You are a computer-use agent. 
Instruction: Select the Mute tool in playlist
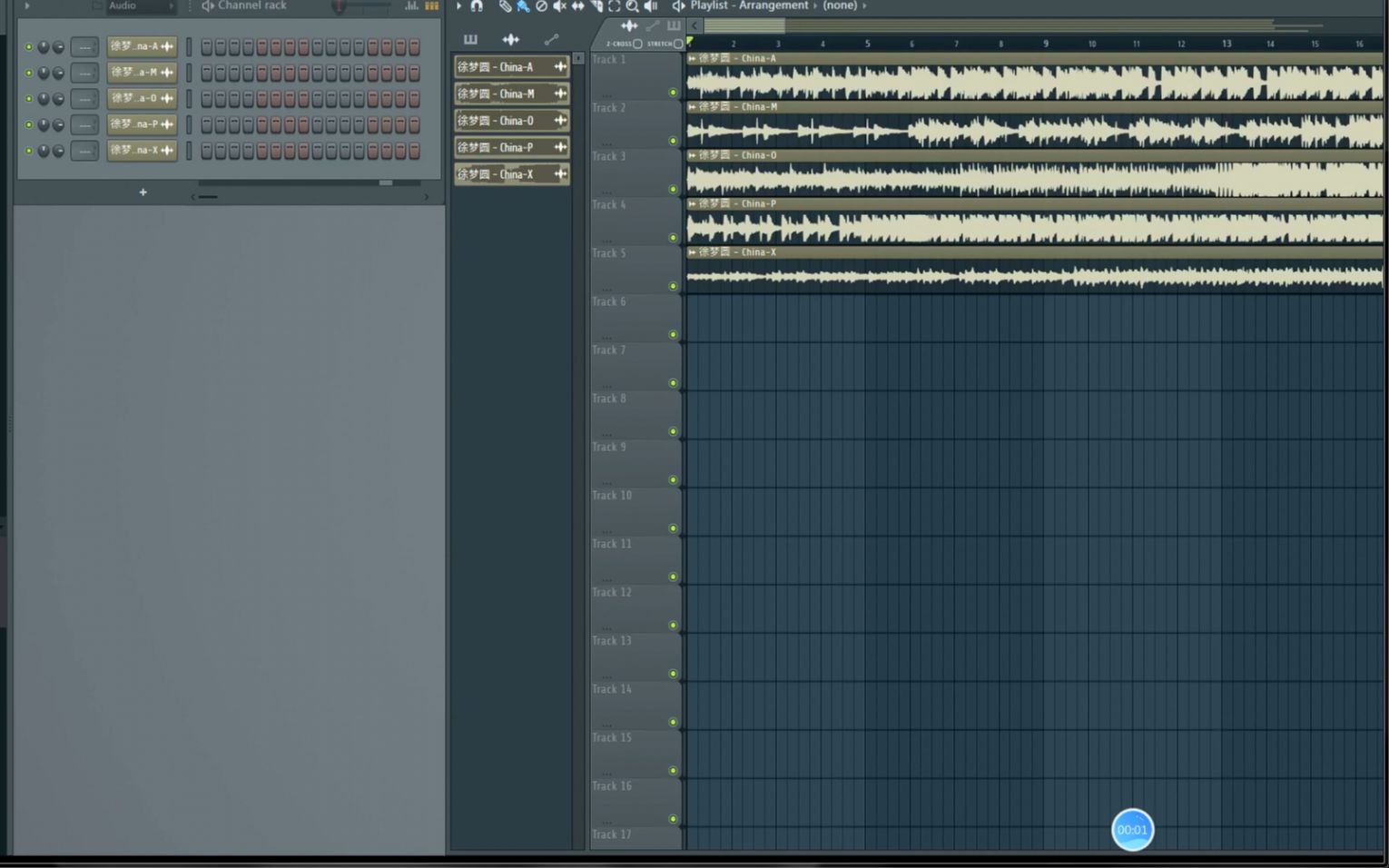pyautogui.click(x=559, y=5)
